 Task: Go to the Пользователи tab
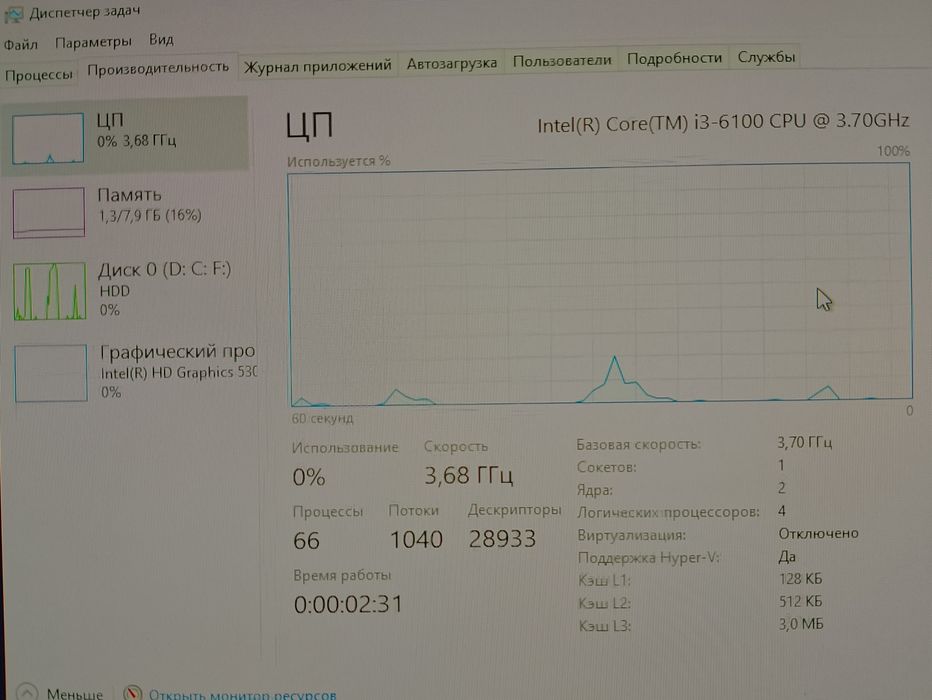click(562, 61)
